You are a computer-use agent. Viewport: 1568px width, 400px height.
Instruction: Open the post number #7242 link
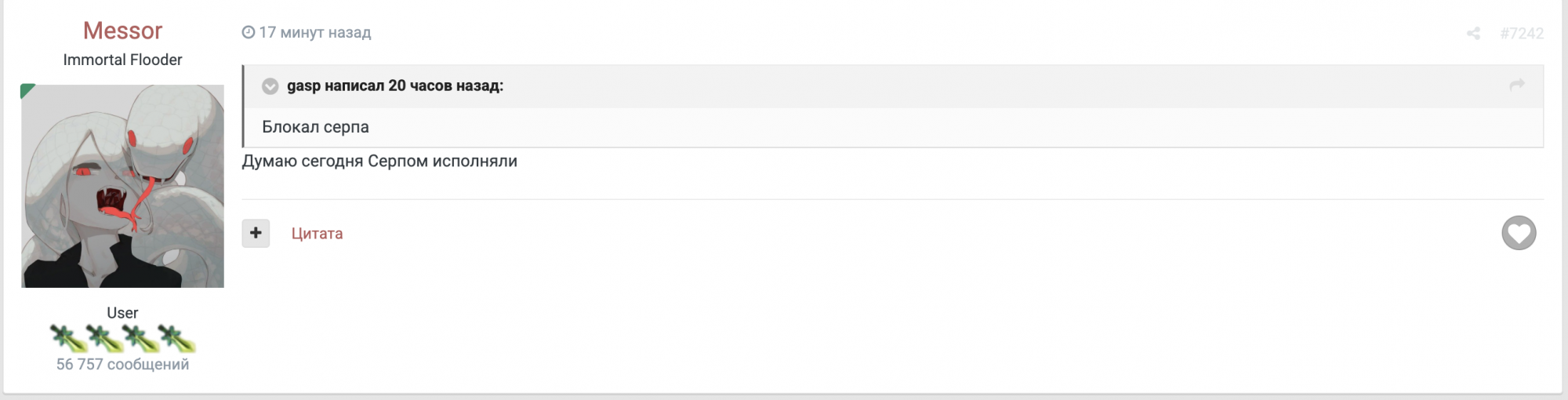pos(1521,33)
